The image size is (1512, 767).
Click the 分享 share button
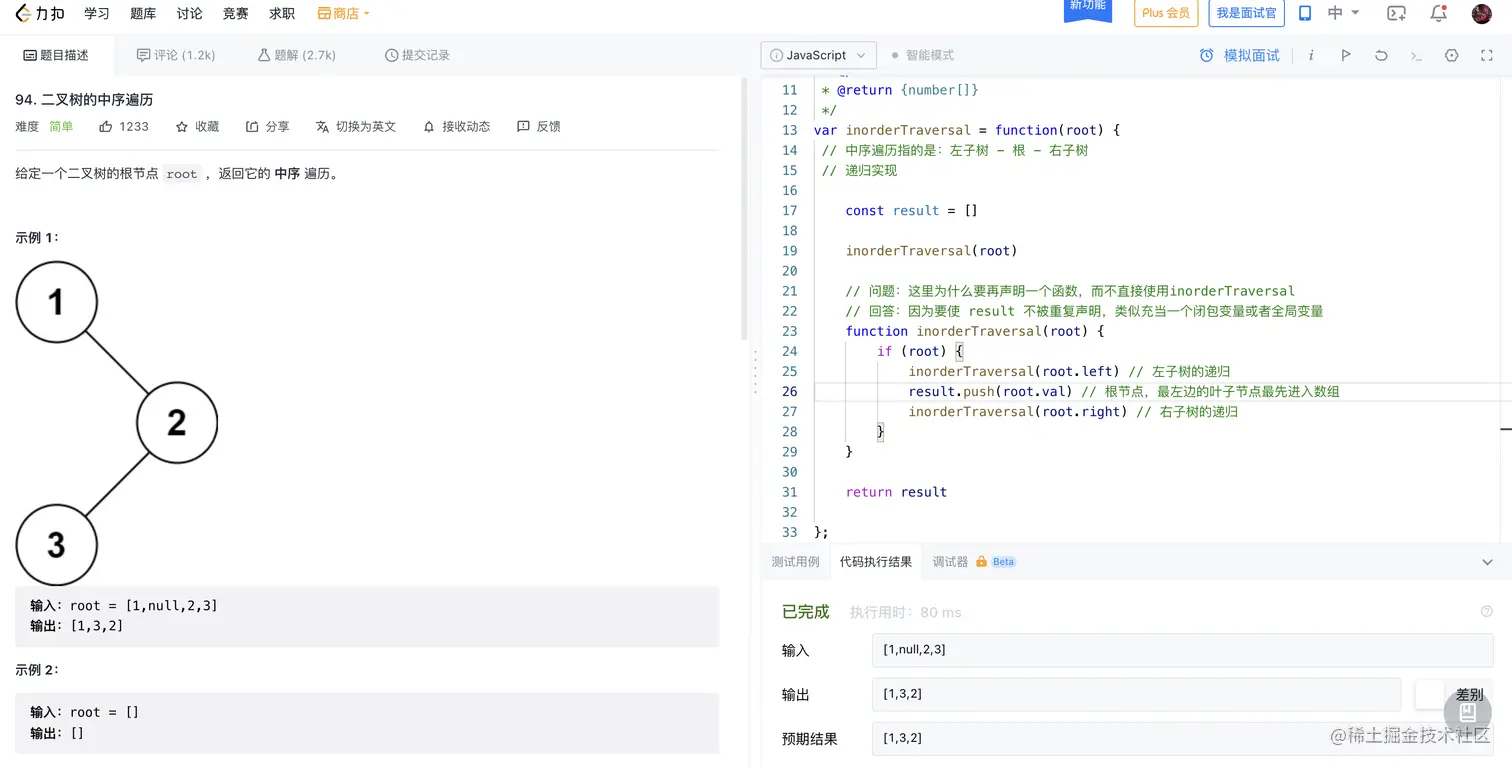pos(267,127)
